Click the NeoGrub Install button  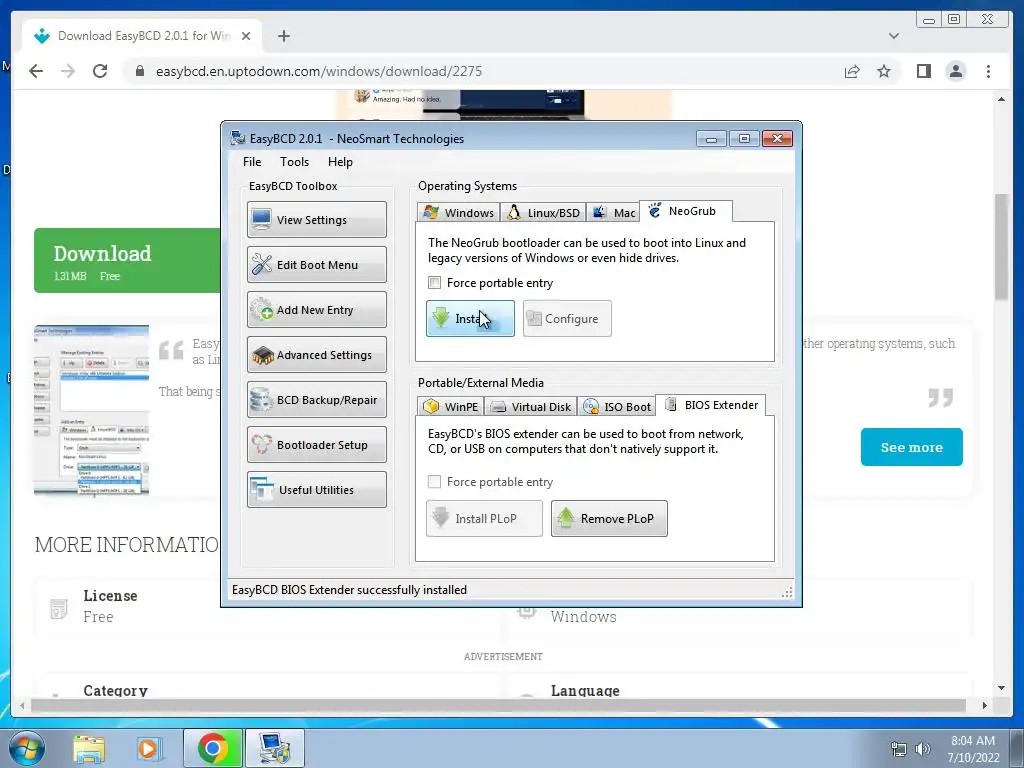pyautogui.click(x=470, y=319)
